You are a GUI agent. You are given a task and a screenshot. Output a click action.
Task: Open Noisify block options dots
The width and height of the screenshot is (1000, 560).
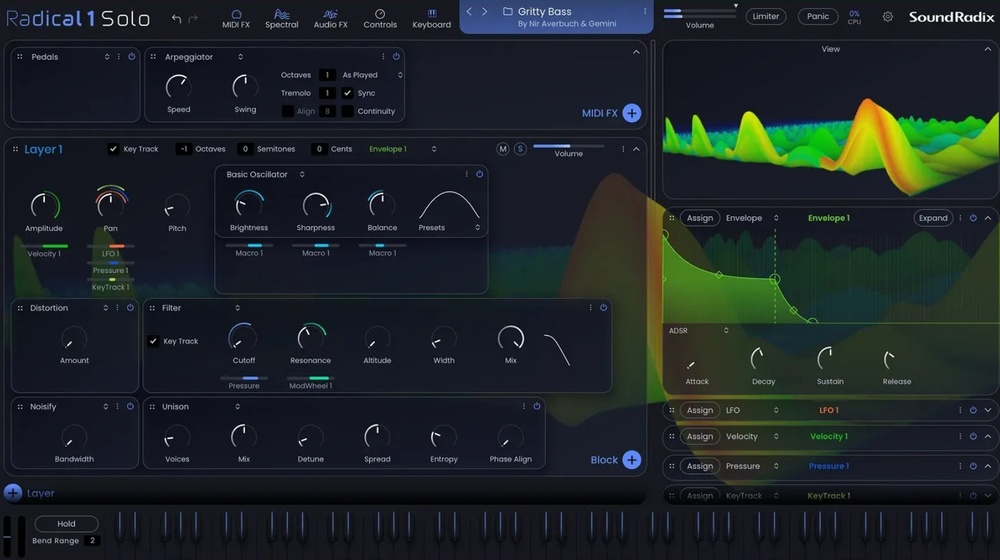click(117, 406)
